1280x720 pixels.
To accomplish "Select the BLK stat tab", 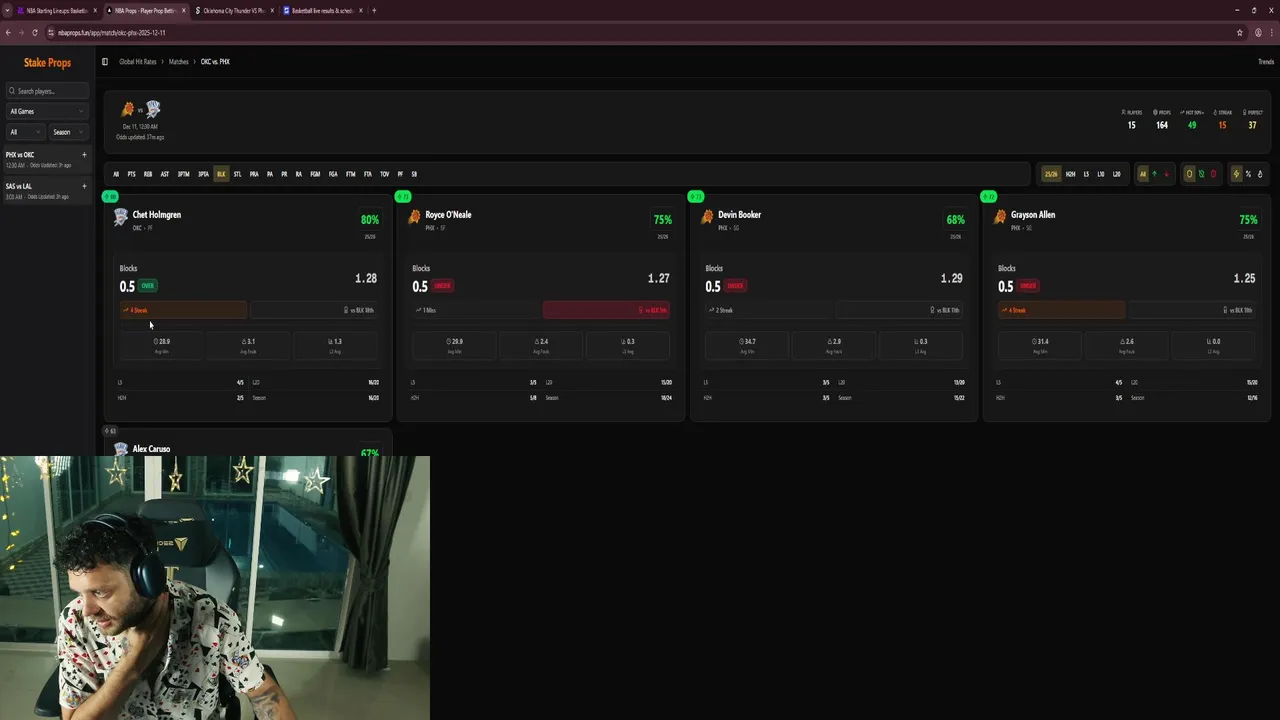I will 221,174.
